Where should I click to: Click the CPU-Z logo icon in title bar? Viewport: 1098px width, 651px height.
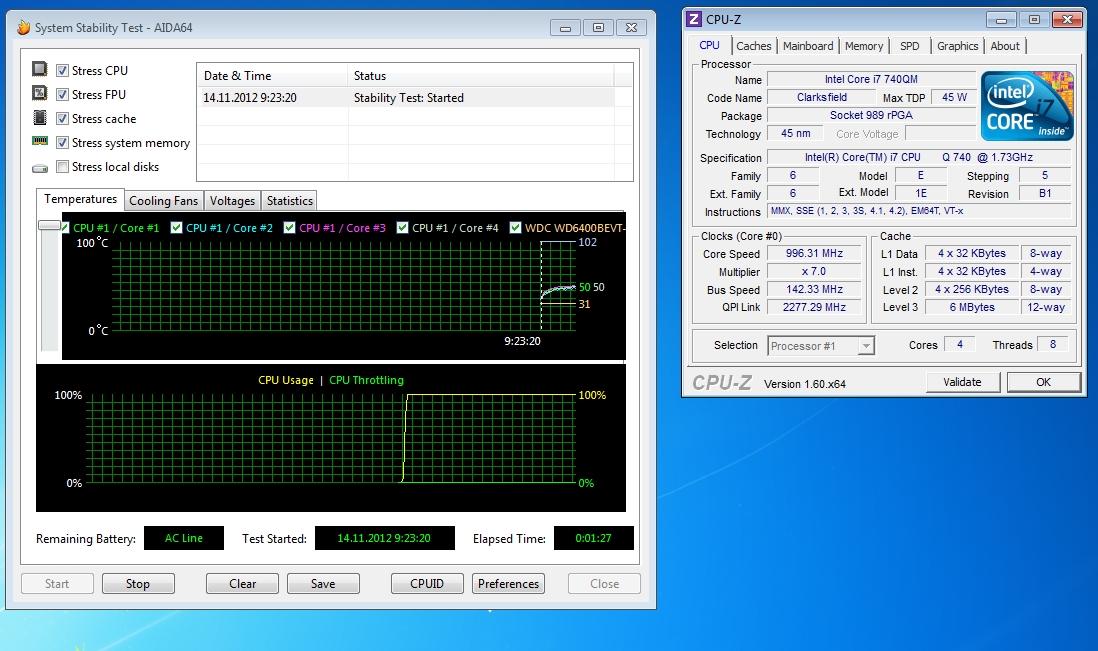click(694, 20)
